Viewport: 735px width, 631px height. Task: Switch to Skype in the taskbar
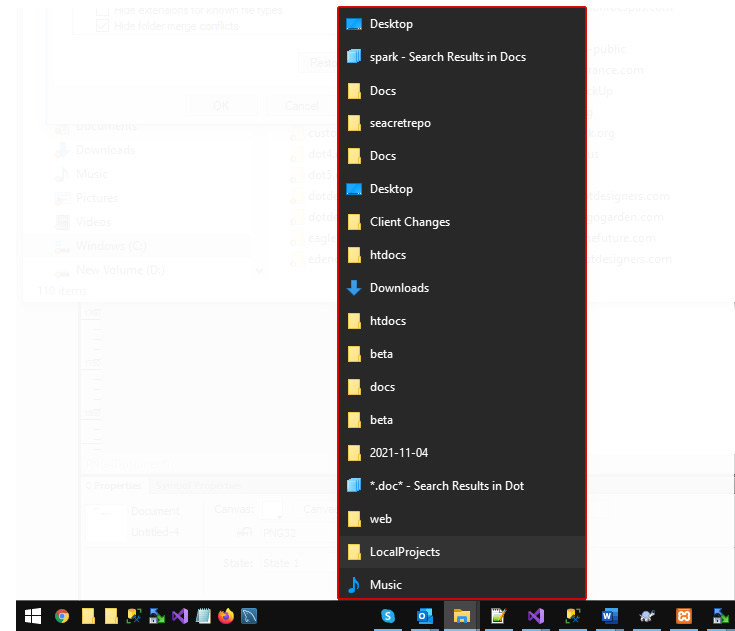click(x=388, y=616)
